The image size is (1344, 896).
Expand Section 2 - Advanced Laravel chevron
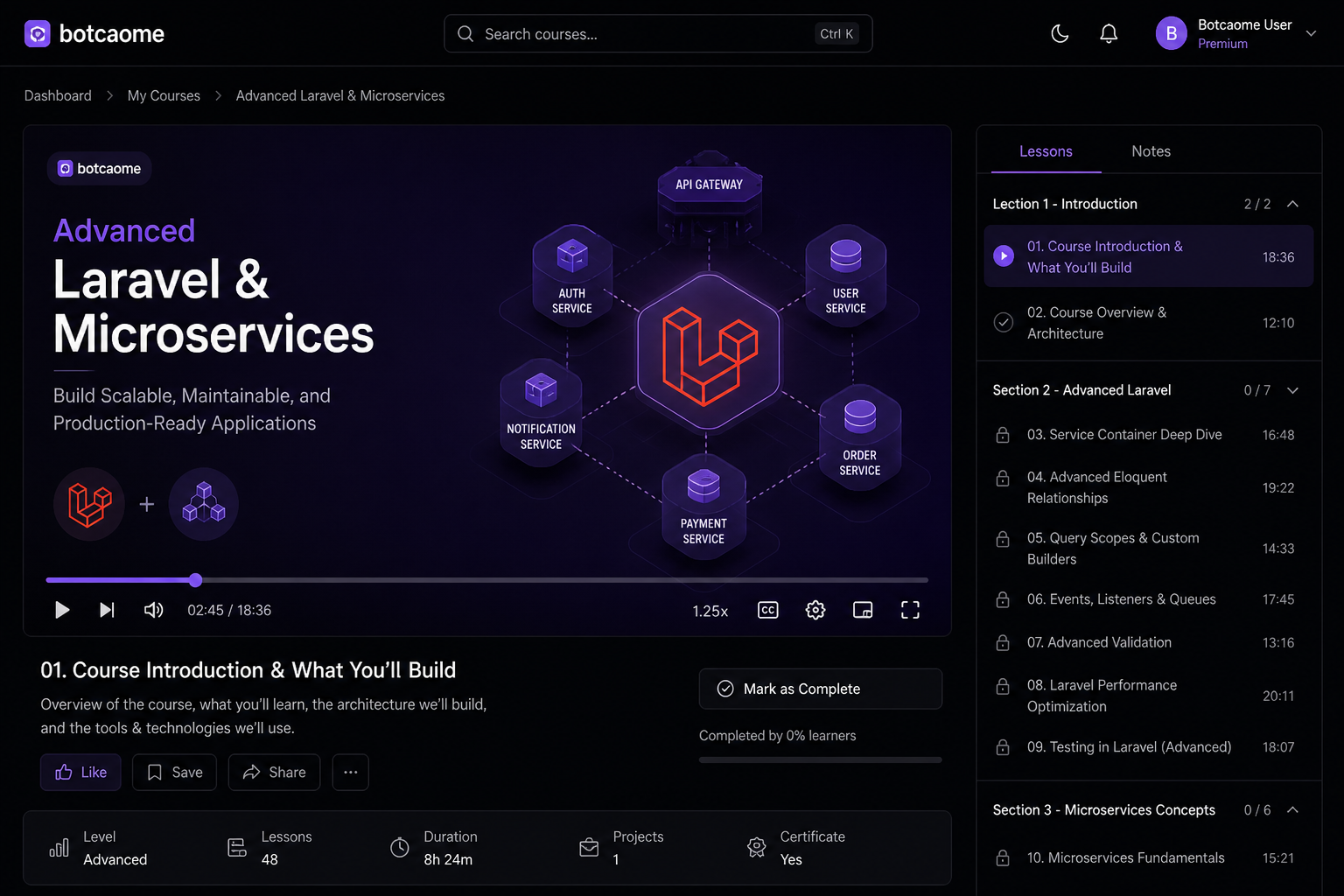tap(1292, 390)
